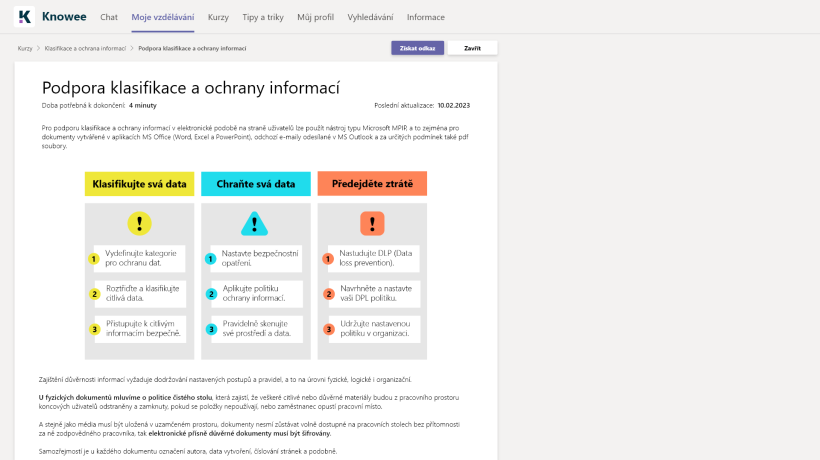820x460 pixels.
Task: Click yellow number 1 step badge
Action: [95, 259]
